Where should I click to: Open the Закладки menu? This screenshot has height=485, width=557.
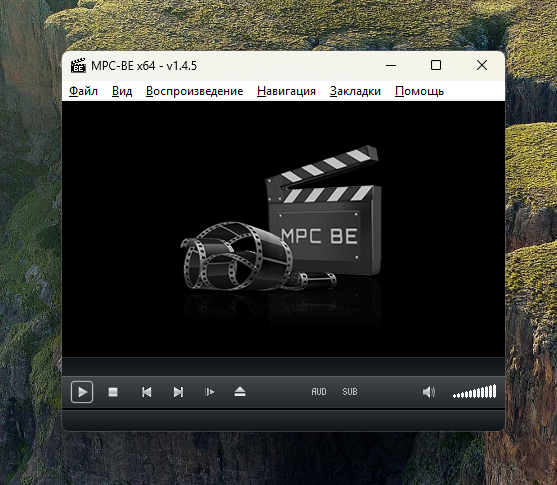coord(355,91)
